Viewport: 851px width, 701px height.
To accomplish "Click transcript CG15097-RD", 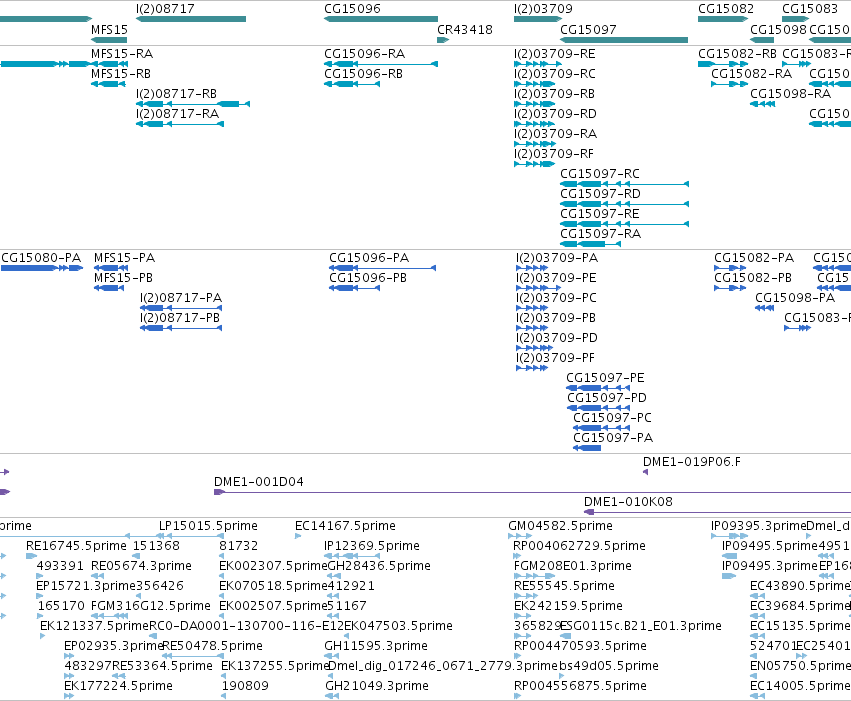I will 625,204.
